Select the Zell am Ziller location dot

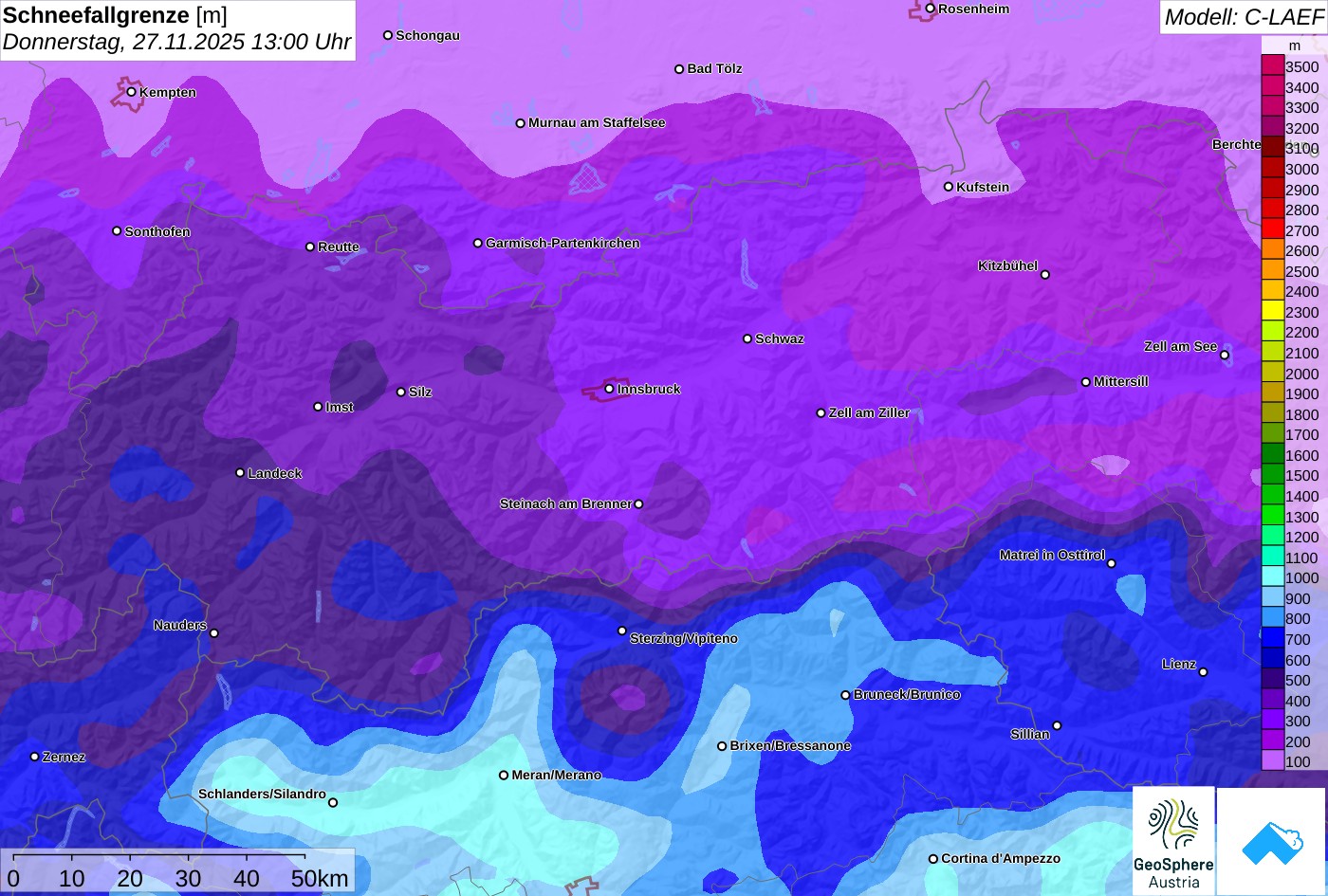click(x=821, y=413)
